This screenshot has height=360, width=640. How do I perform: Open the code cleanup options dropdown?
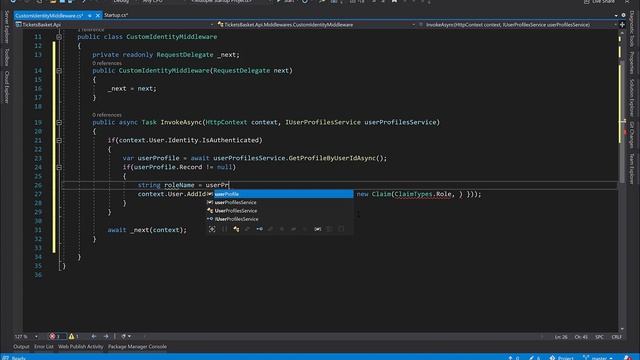tap(129, 336)
